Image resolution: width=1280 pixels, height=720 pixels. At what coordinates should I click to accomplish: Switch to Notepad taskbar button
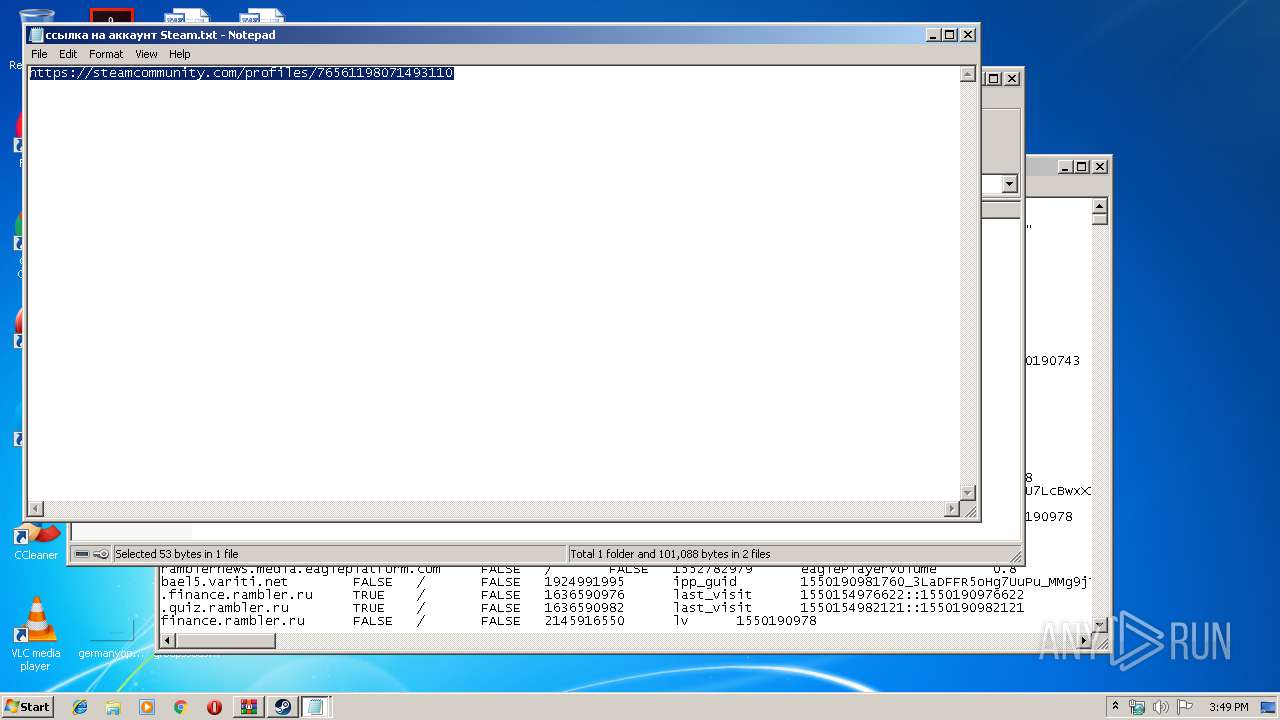[316, 707]
